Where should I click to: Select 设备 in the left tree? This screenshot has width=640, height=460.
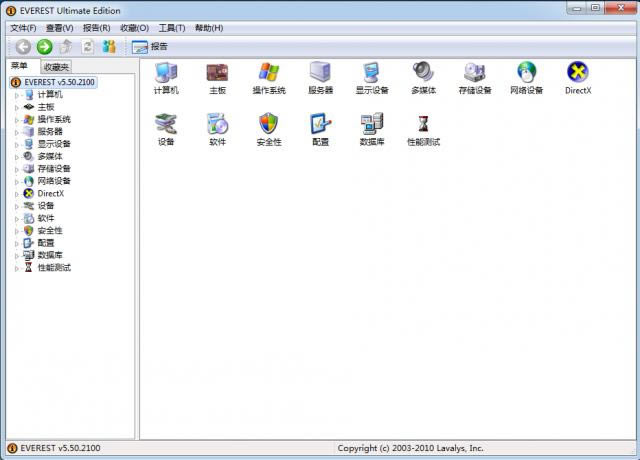pyautogui.click(x=46, y=206)
